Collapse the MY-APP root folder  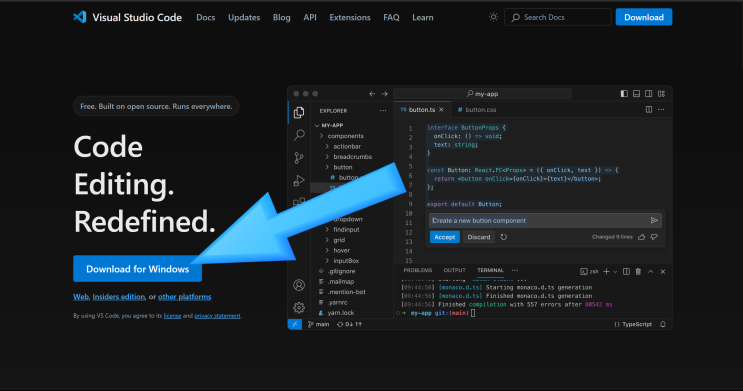[x=317, y=126]
